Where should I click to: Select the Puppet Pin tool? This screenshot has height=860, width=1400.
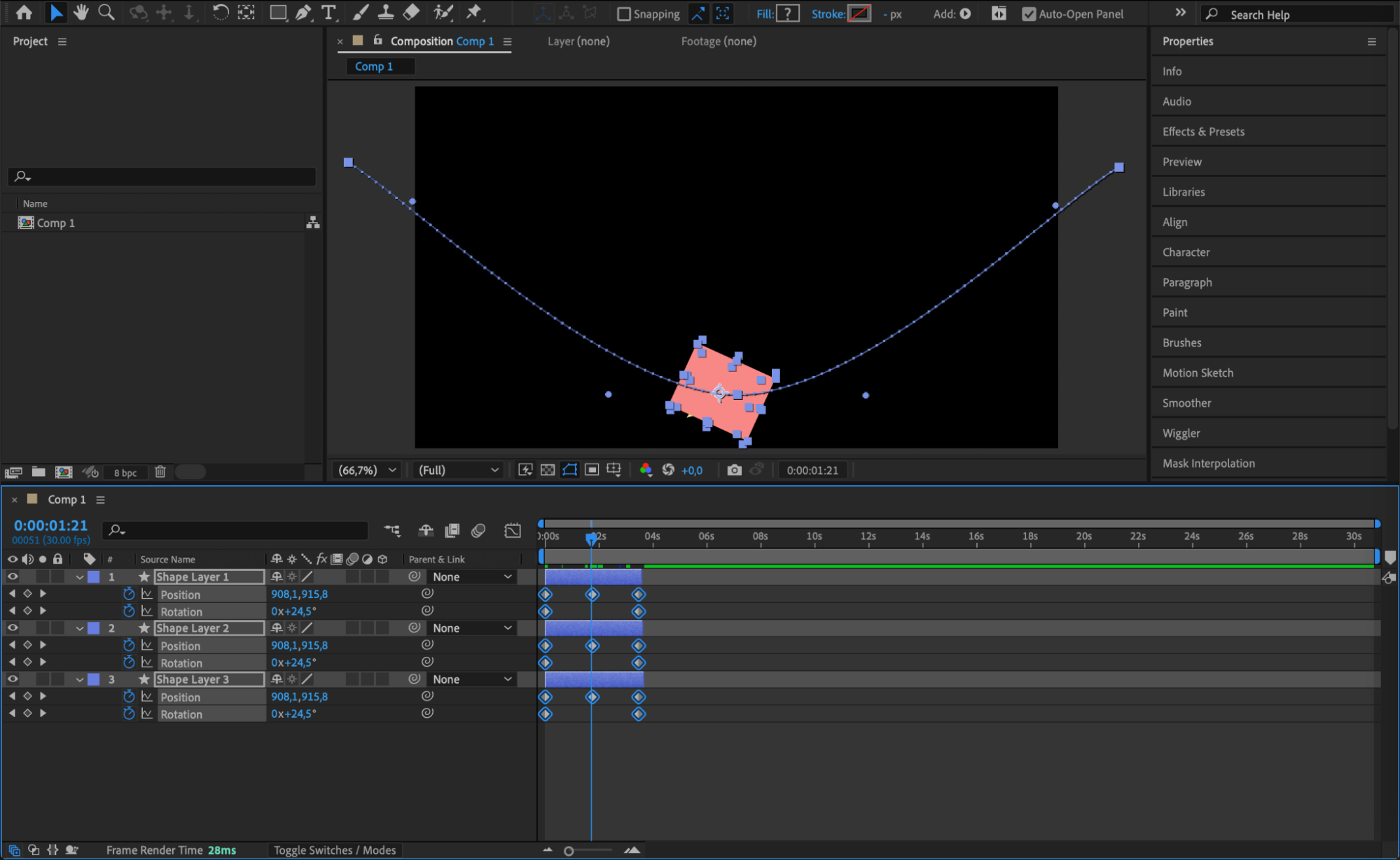(474, 13)
